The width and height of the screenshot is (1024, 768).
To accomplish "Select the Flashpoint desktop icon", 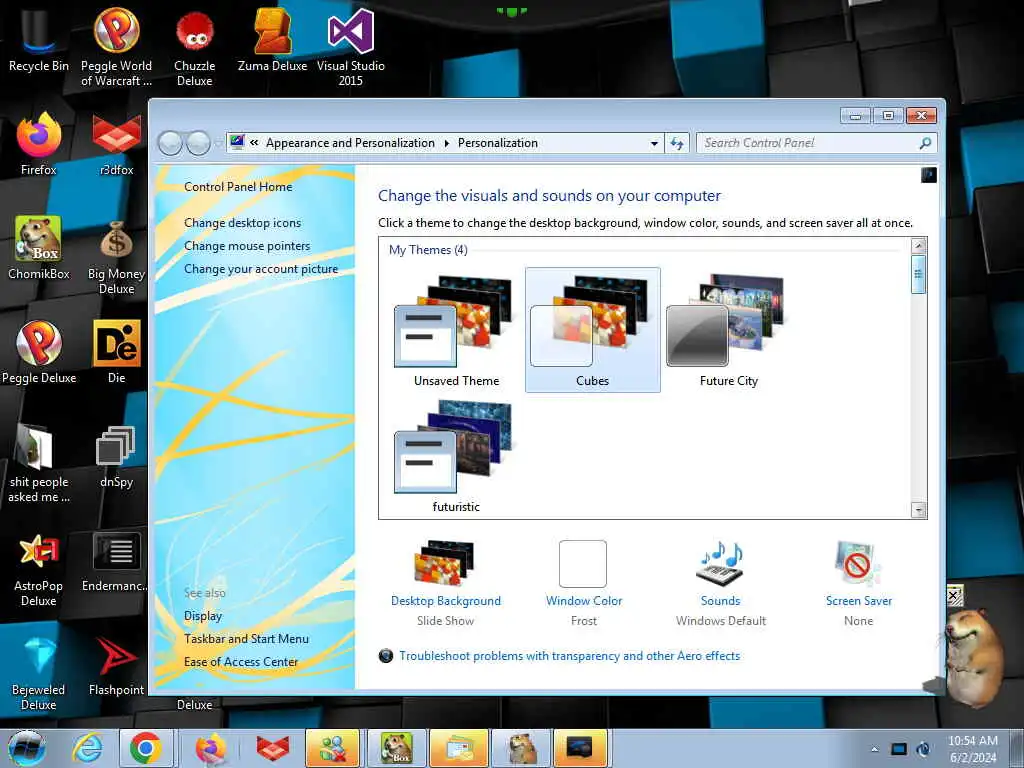I will click(116, 665).
